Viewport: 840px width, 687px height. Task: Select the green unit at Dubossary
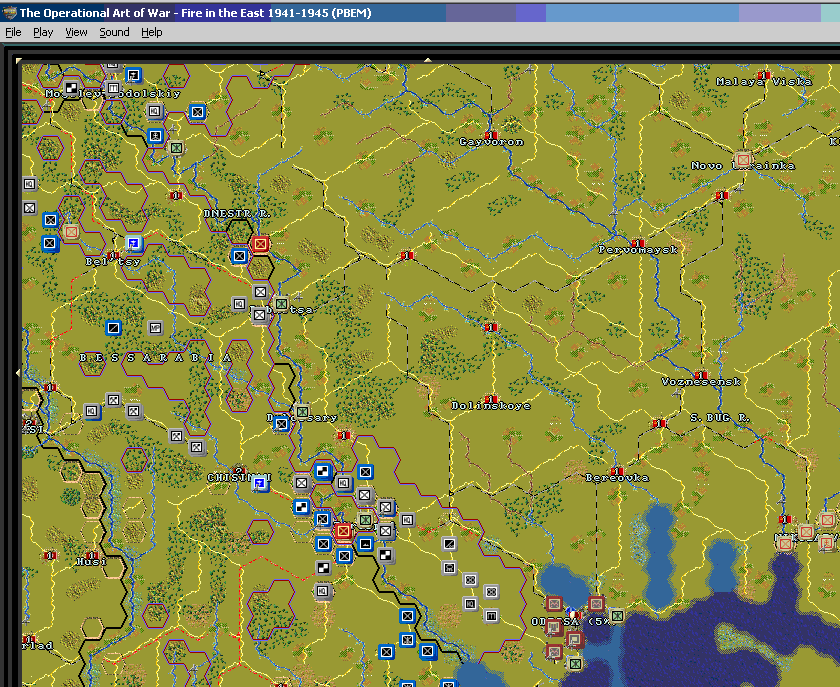point(302,412)
